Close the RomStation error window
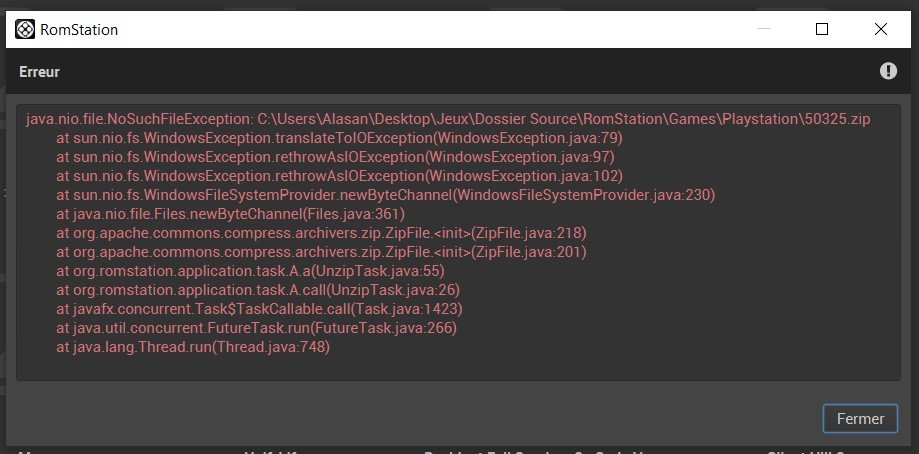919x454 pixels. tap(880, 29)
